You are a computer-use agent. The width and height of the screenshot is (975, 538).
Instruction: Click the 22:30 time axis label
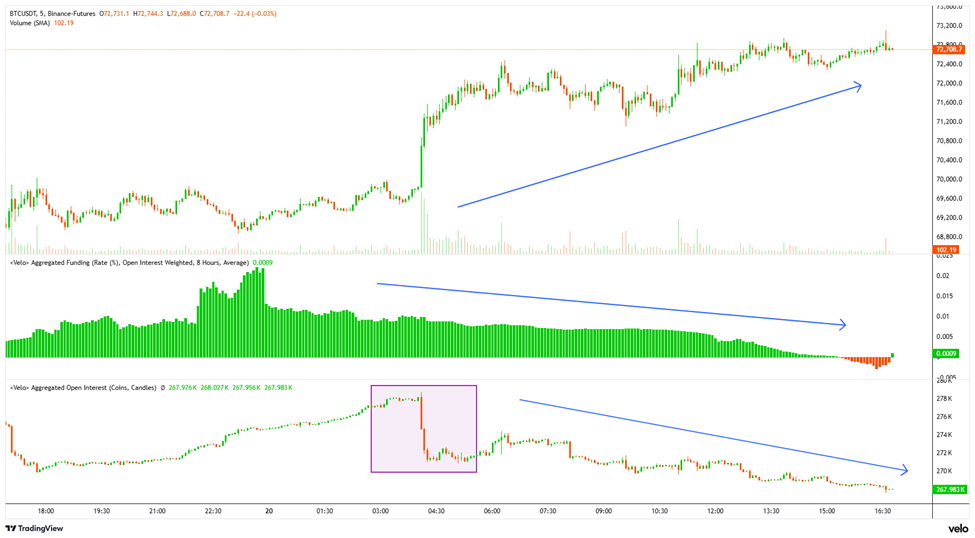213,511
